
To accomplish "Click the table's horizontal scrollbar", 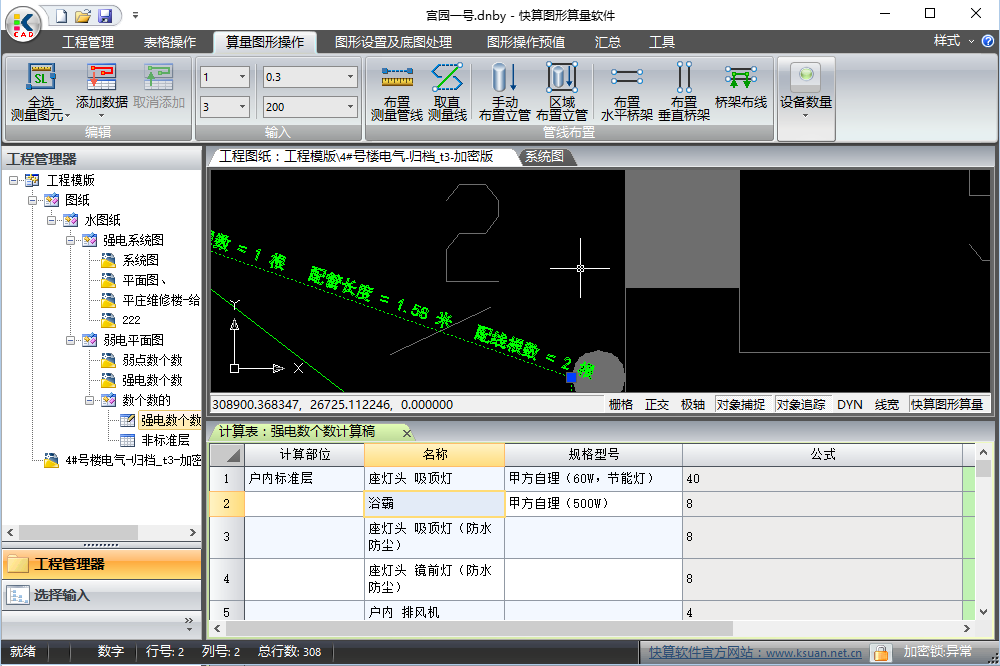I will click(600, 628).
